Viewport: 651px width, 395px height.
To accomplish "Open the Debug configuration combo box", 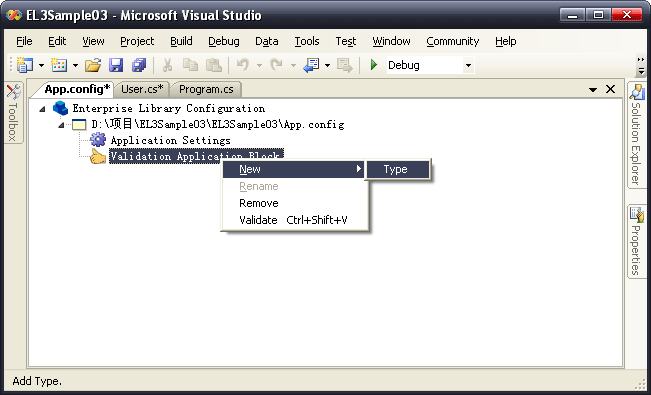I will point(431,65).
